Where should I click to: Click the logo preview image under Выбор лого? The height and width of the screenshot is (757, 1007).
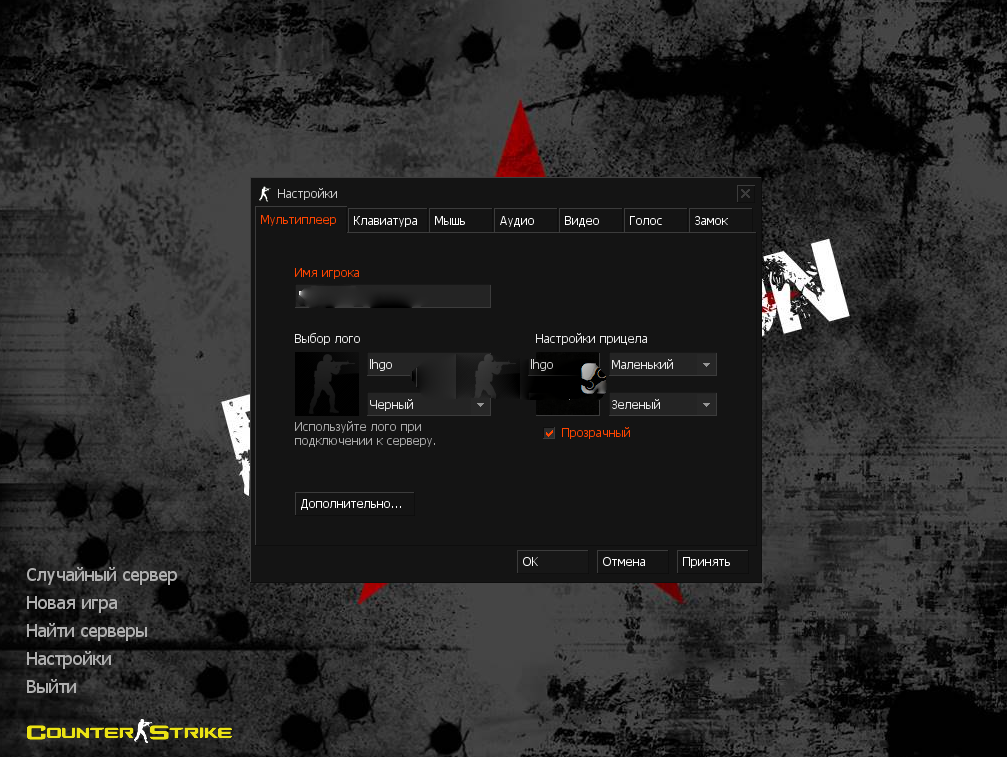coord(326,384)
